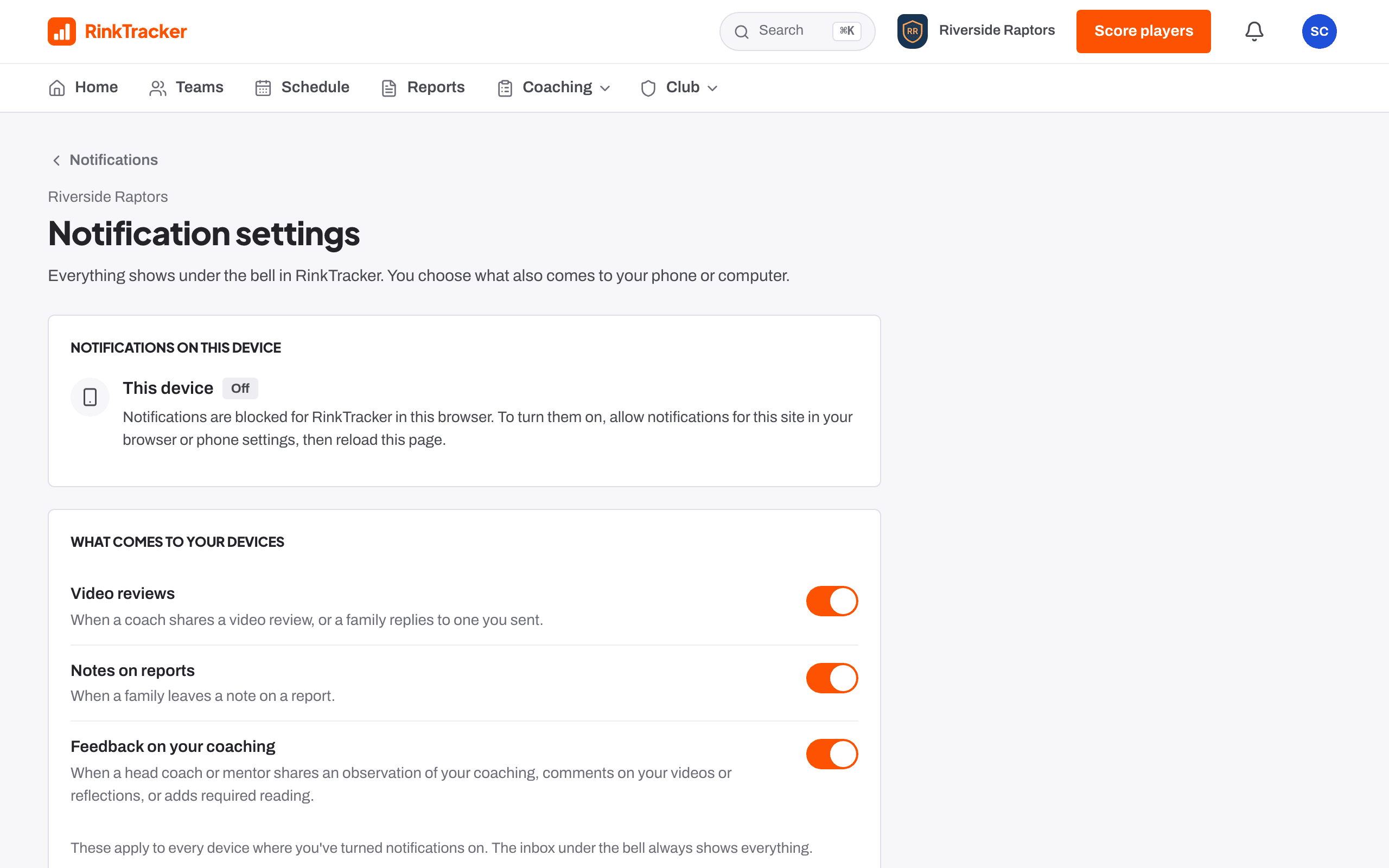Open the notifications bell
The width and height of the screenshot is (1389, 868).
click(x=1254, y=31)
